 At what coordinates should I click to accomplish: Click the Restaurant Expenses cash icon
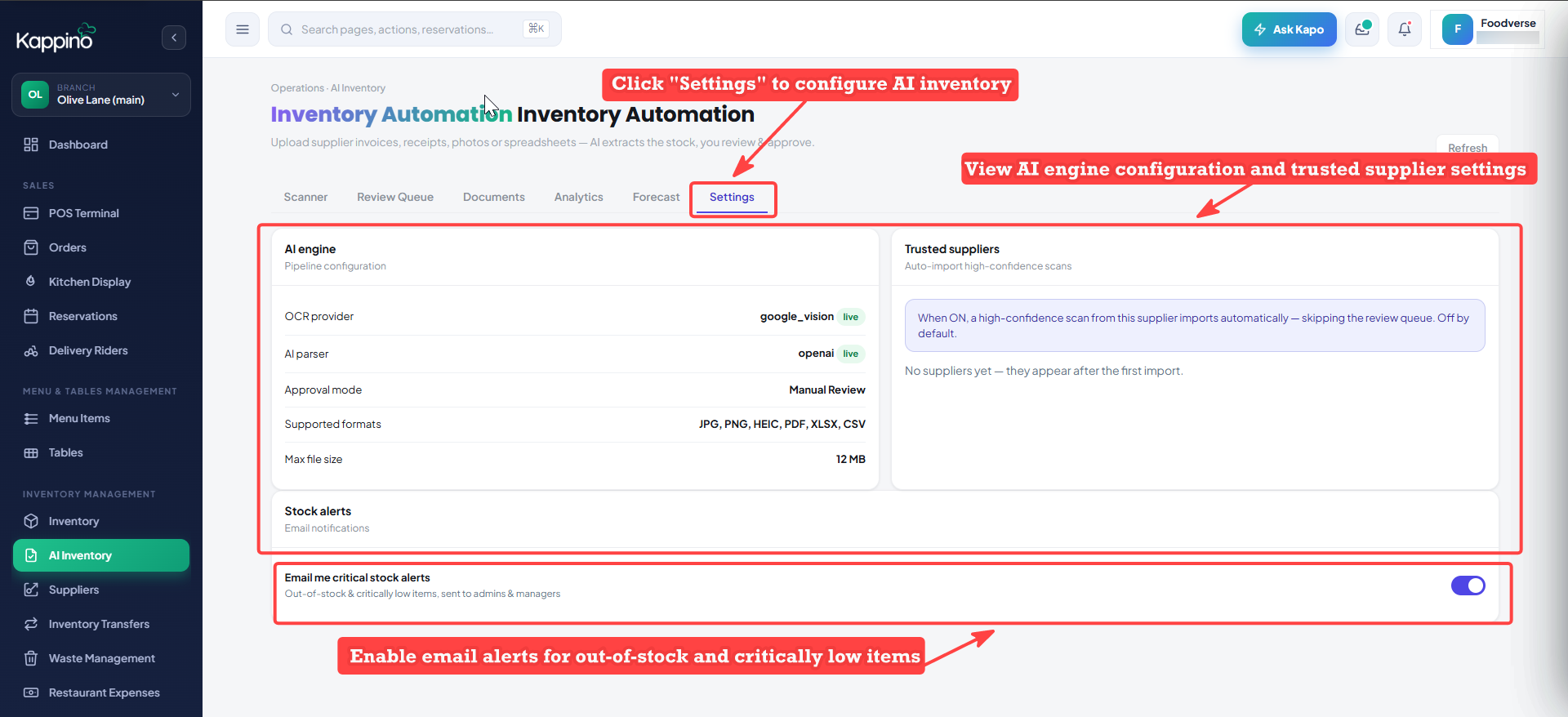pos(31,693)
